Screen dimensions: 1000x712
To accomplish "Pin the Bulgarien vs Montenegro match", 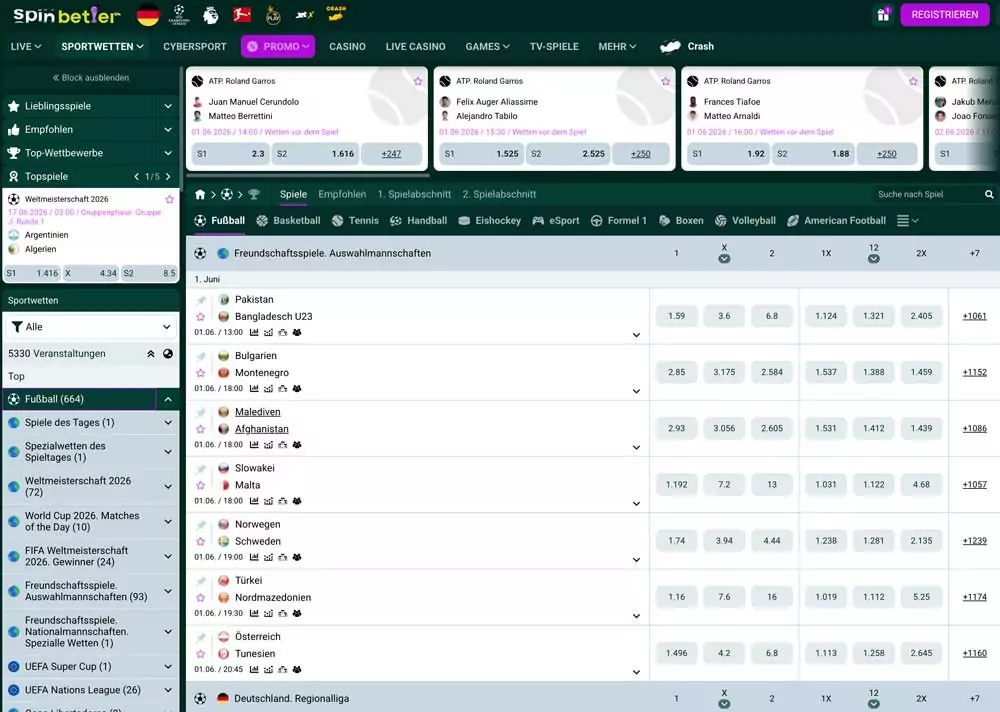I will coord(201,356).
